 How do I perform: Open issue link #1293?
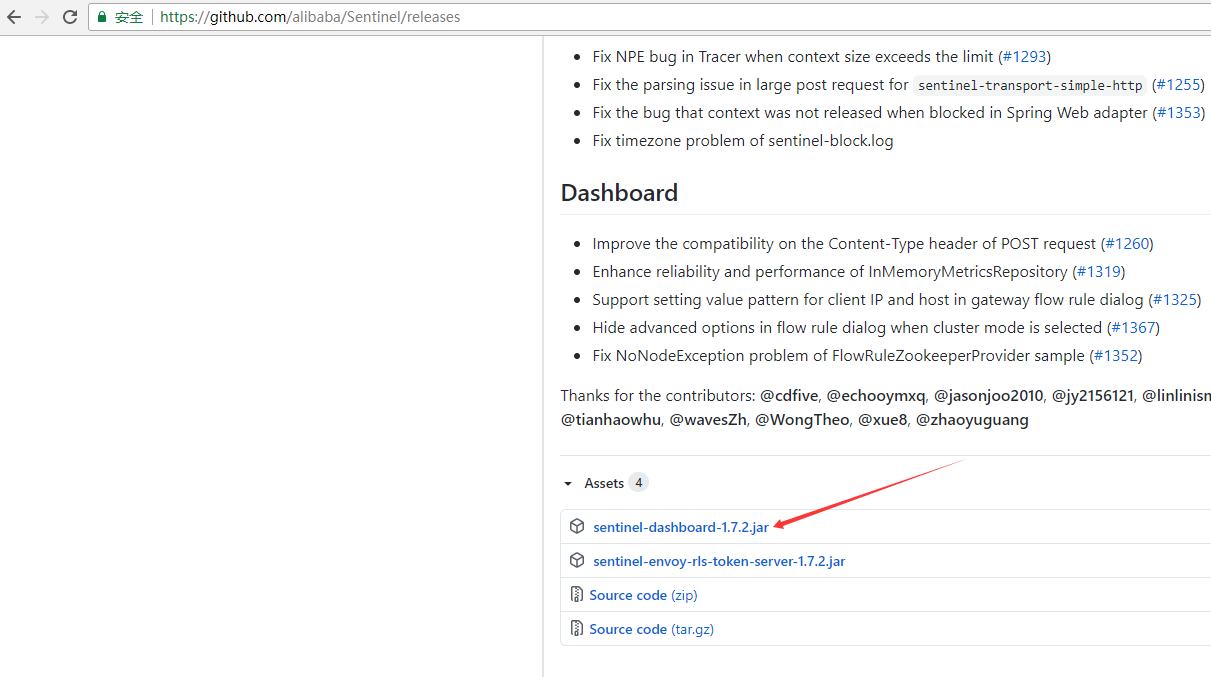click(x=1024, y=57)
